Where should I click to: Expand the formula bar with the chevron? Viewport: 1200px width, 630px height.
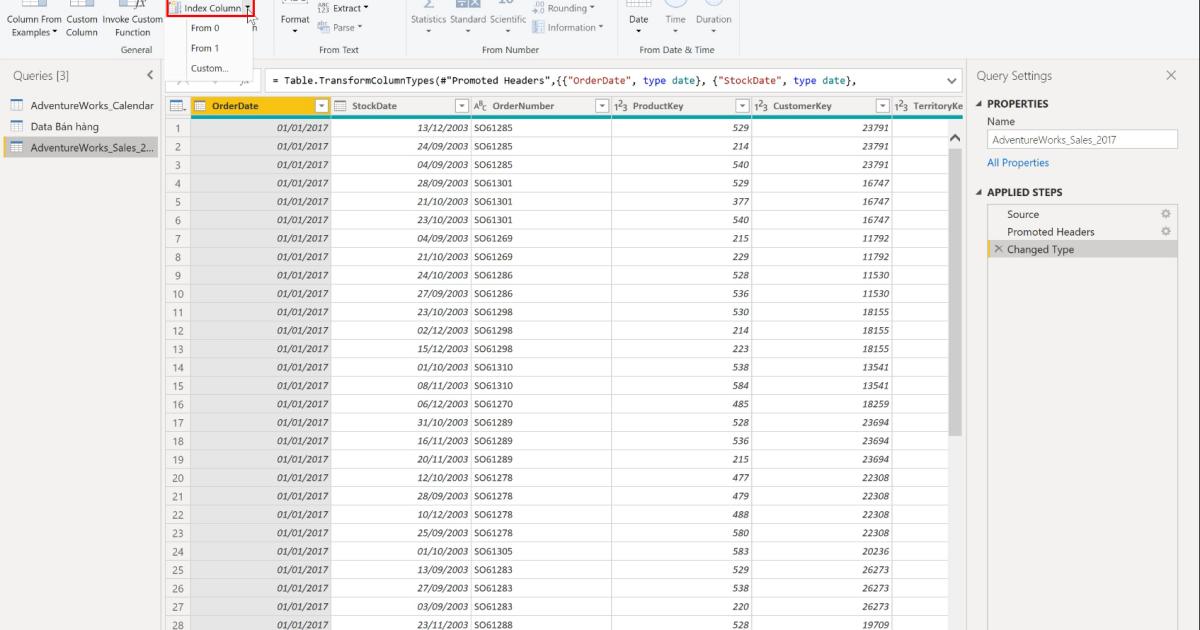949,80
